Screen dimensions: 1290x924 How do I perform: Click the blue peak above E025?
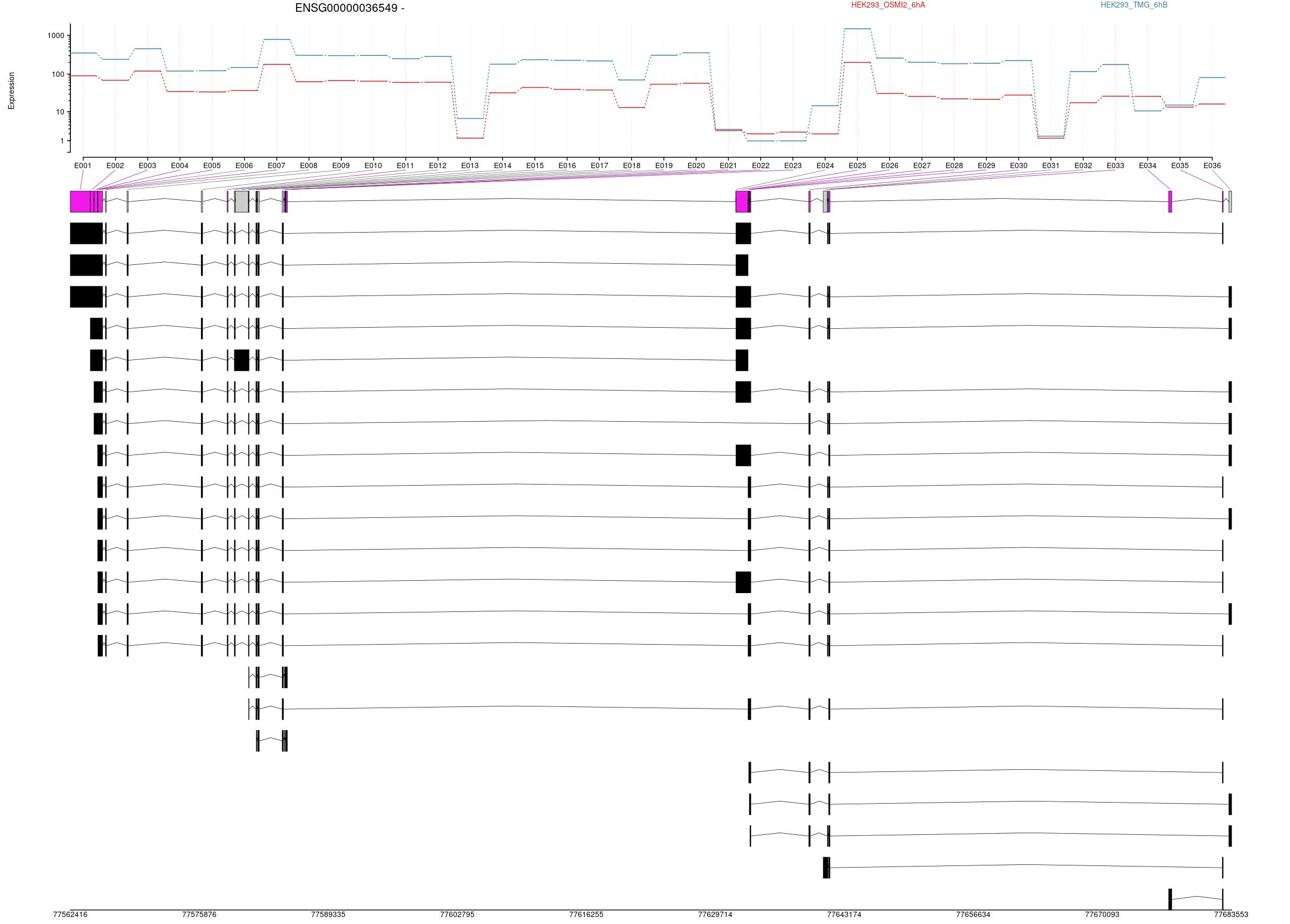(x=857, y=28)
